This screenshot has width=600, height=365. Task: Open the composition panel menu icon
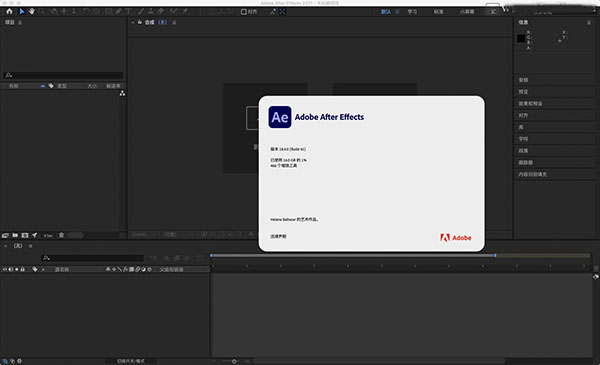pyautogui.click(x=174, y=23)
